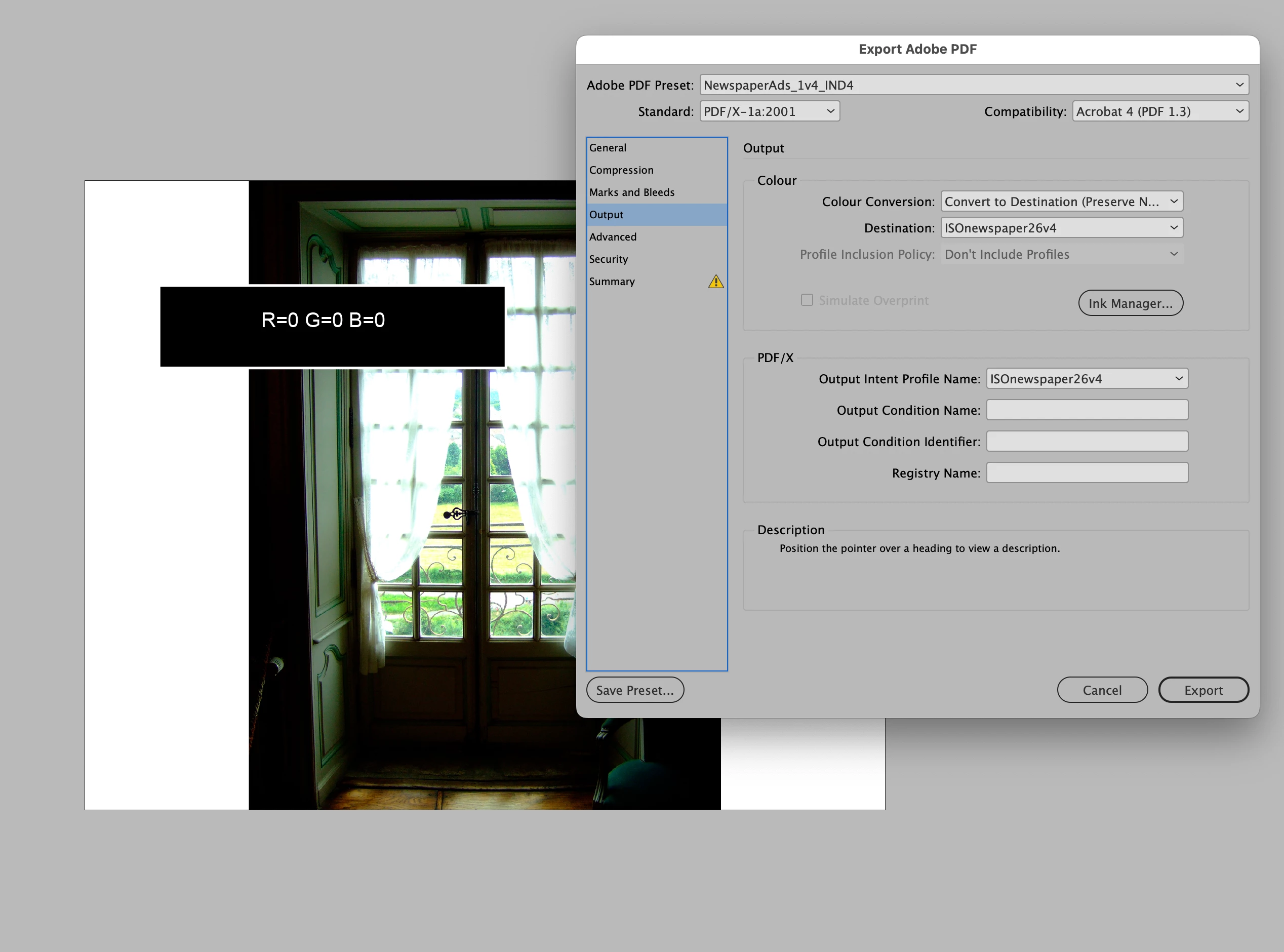The width and height of the screenshot is (1284, 952).
Task: Click the Output Condition Name field
Action: click(1087, 410)
